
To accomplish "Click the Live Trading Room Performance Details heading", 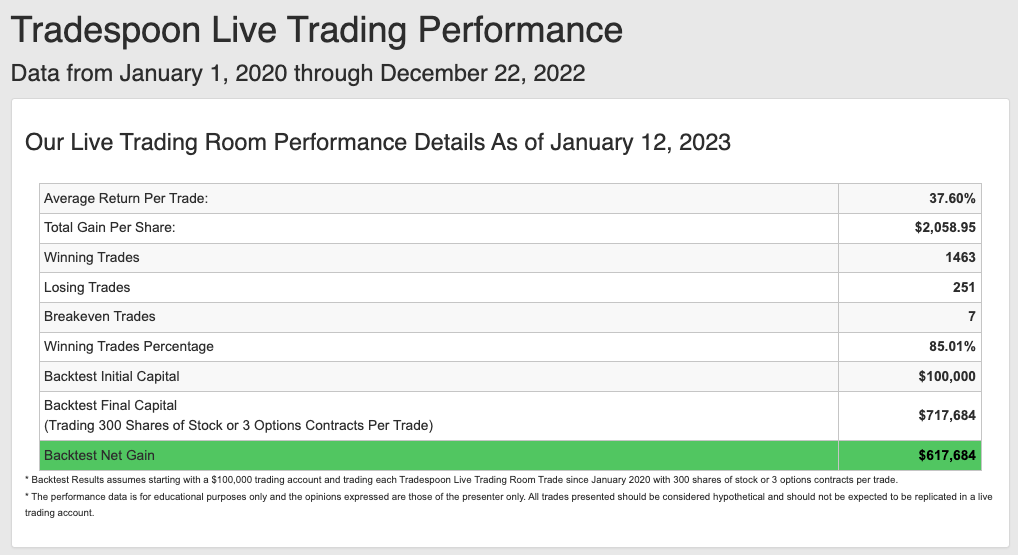I will point(378,142).
